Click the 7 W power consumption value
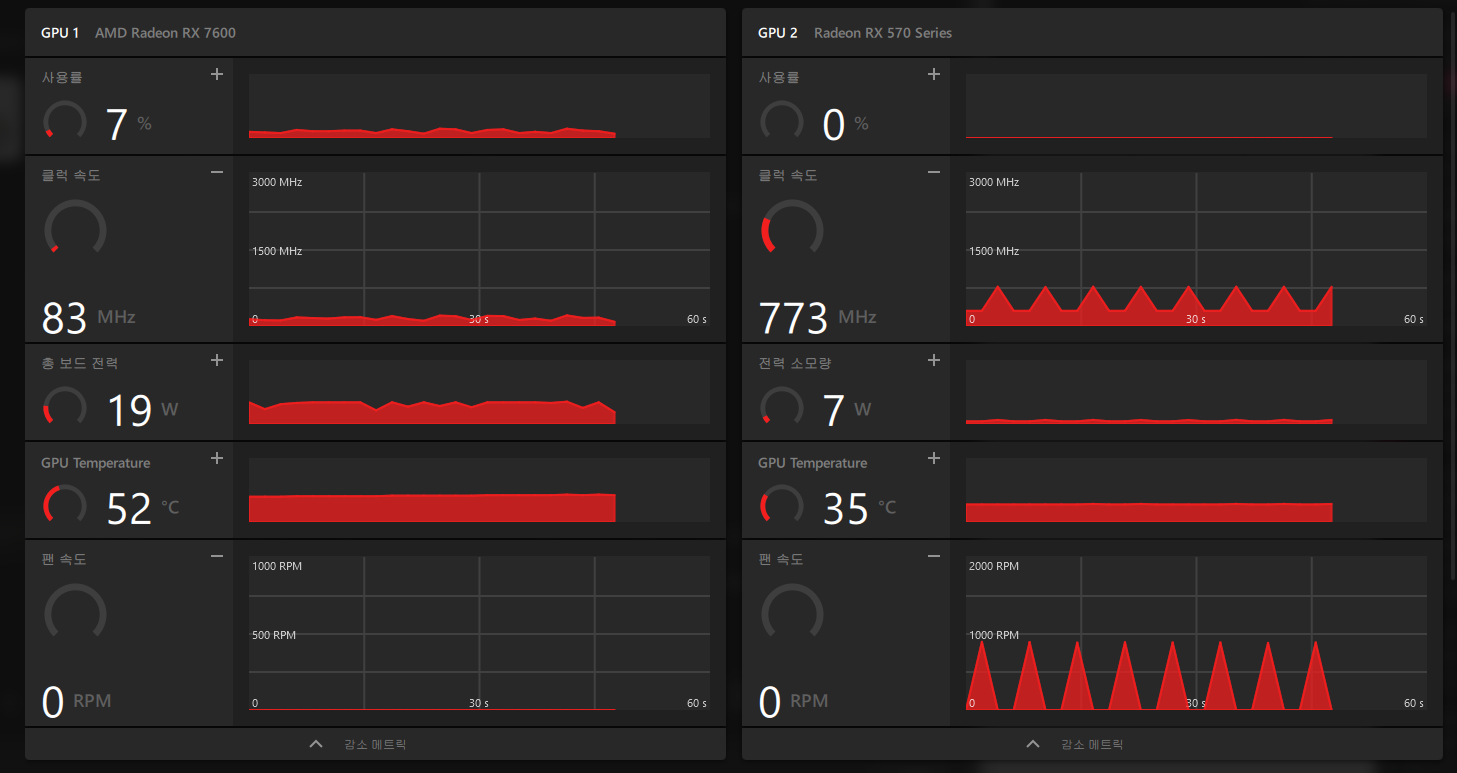Image resolution: width=1457 pixels, height=773 pixels. 847,410
